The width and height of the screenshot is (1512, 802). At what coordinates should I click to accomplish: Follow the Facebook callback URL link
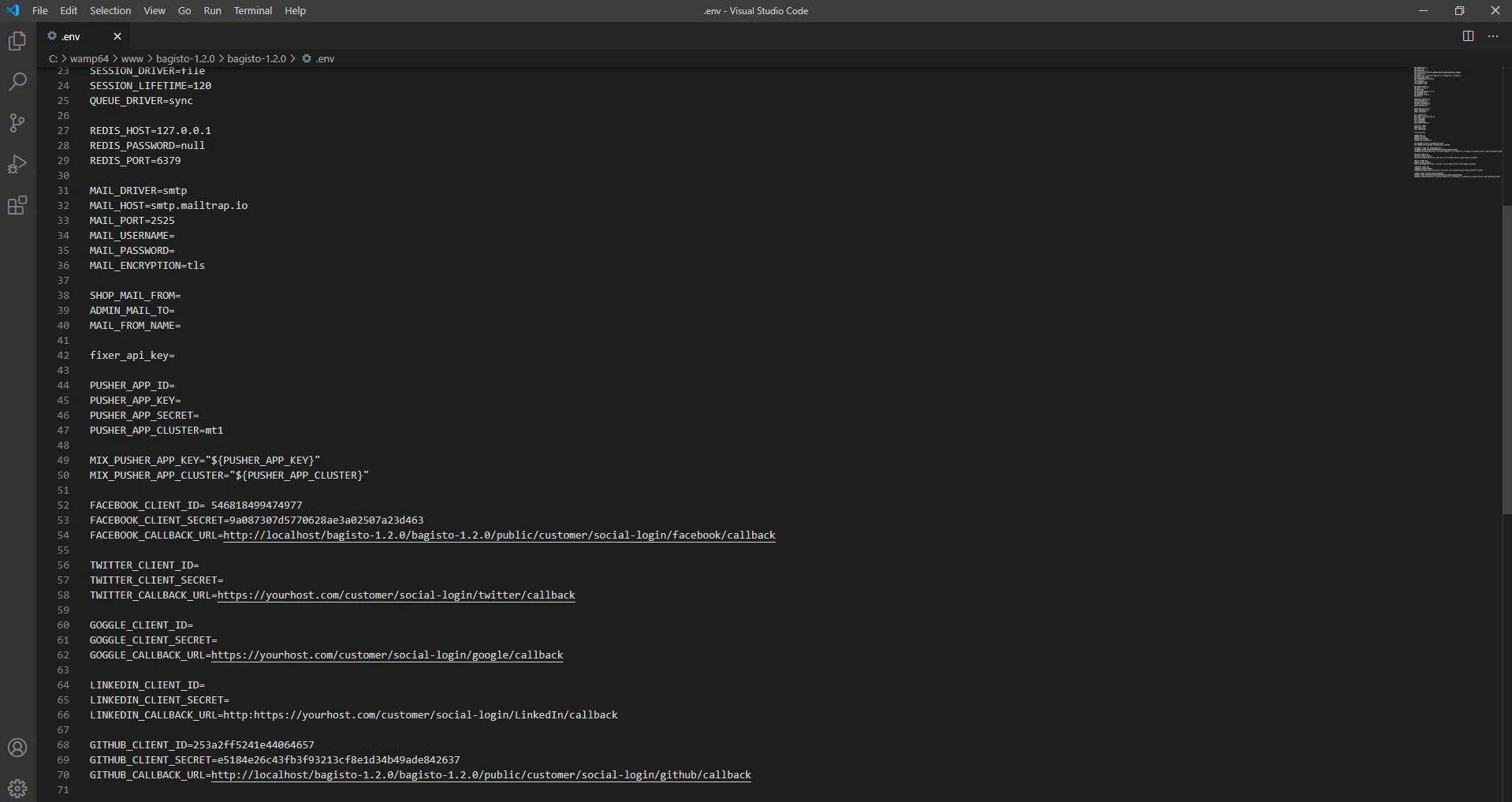tap(499, 535)
